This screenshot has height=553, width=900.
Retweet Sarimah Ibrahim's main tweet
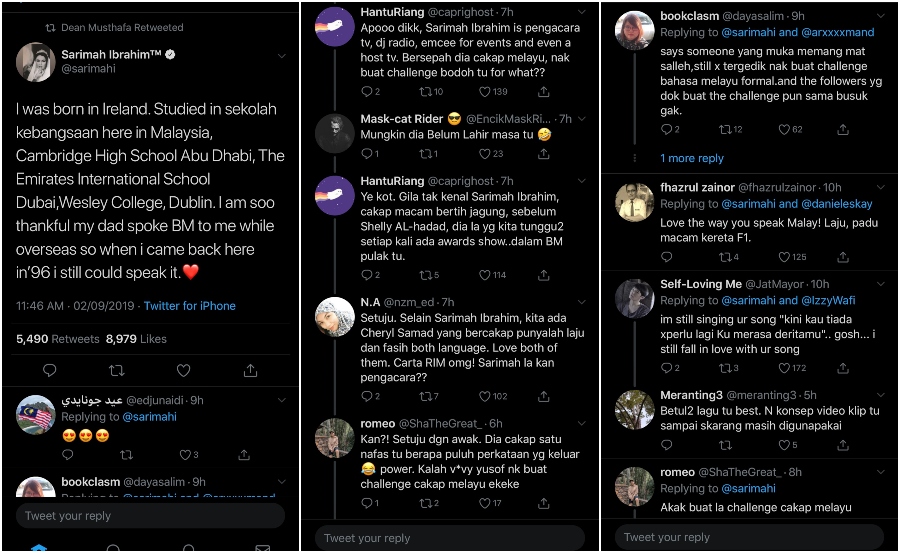(116, 371)
